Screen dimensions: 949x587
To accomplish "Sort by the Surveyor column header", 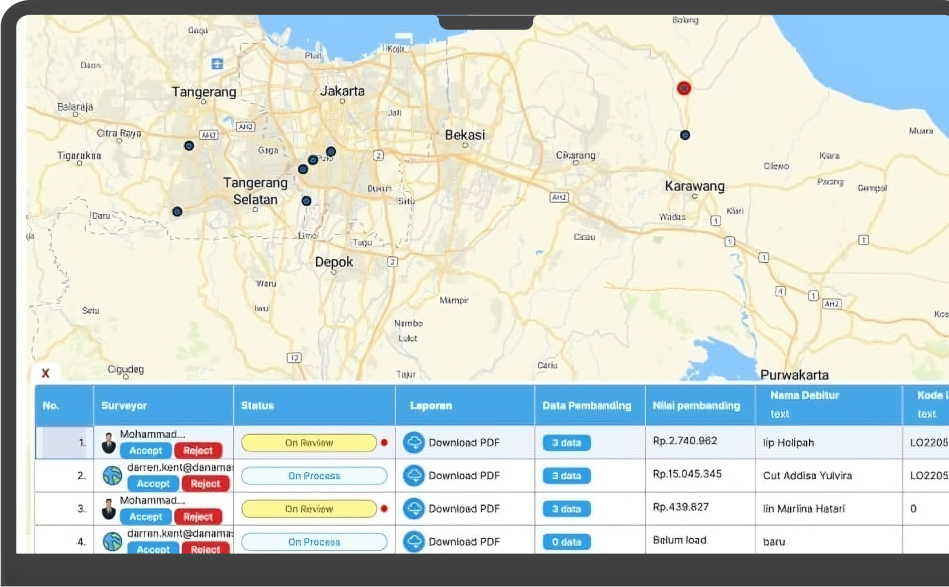I will [x=124, y=406].
